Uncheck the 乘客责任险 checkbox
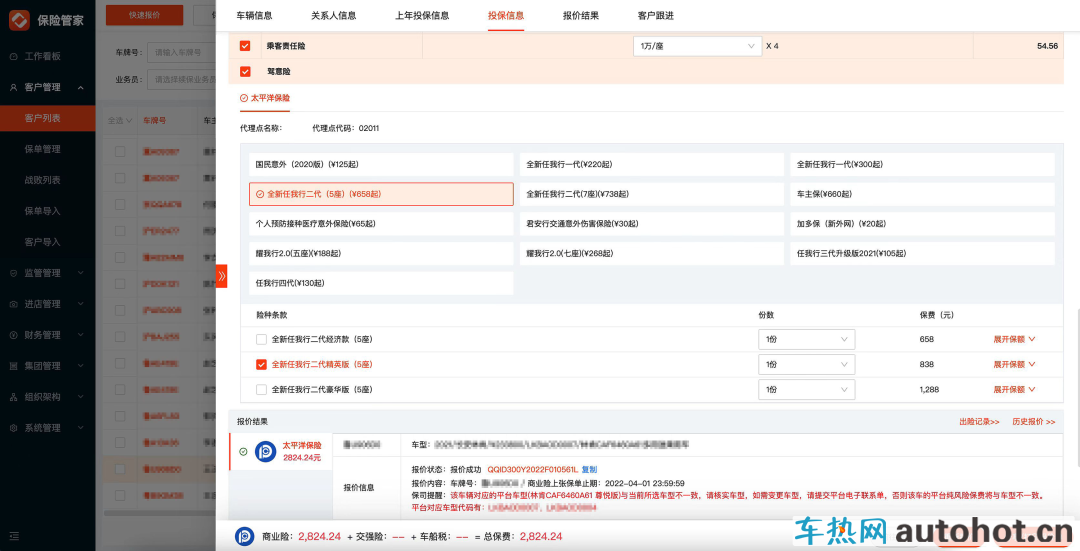The height and width of the screenshot is (551, 1080). click(245, 45)
